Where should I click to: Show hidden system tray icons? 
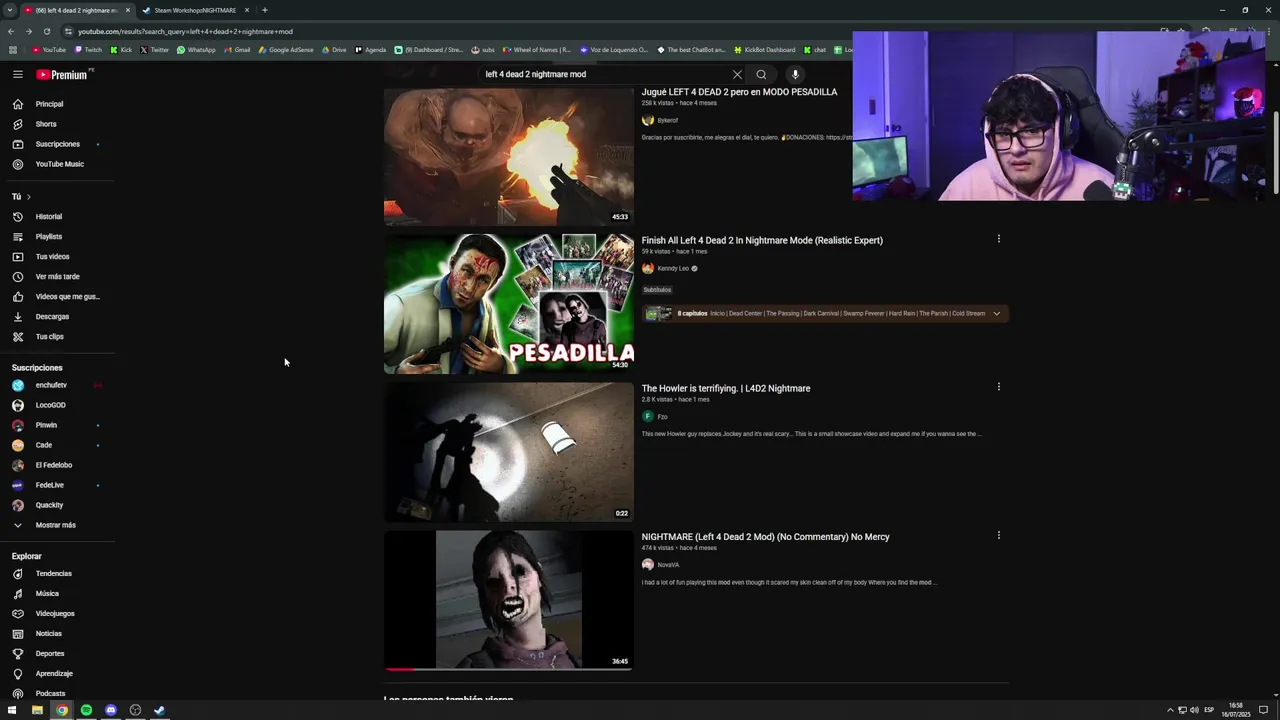pyautogui.click(x=1170, y=710)
